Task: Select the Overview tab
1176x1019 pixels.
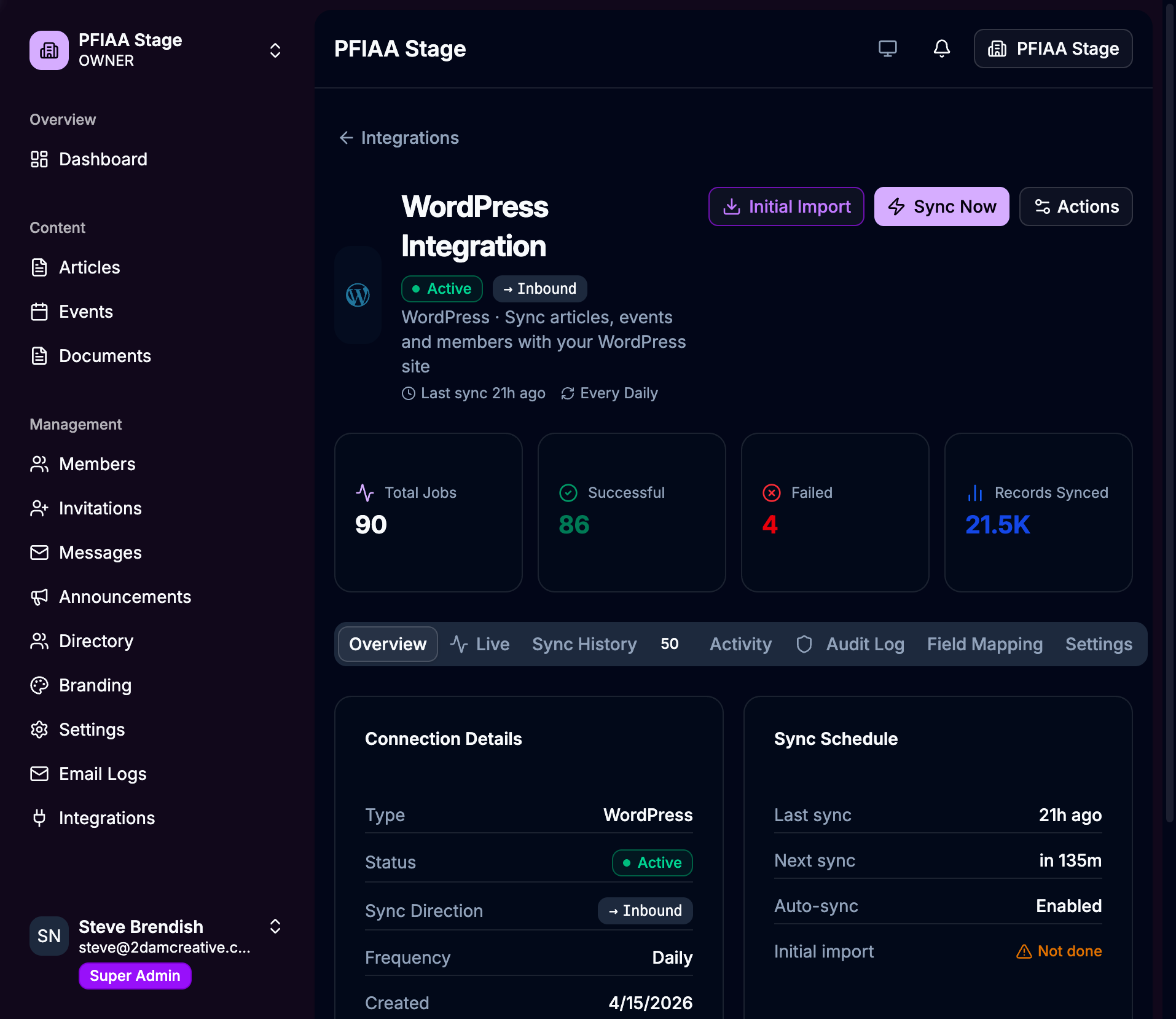Action: (x=388, y=644)
